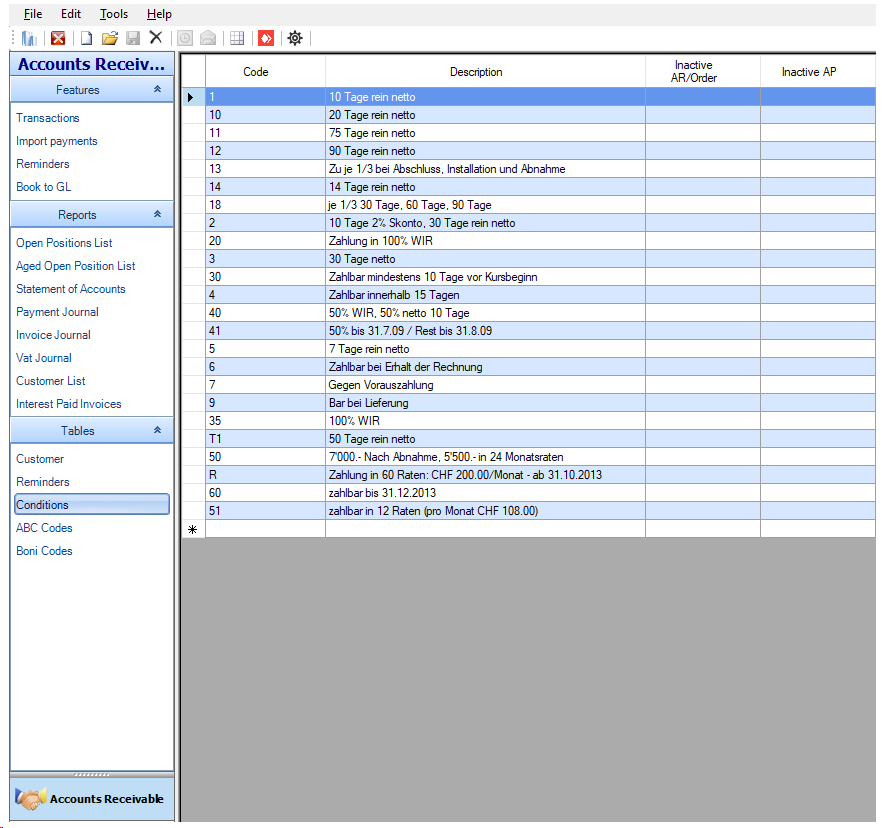Click the Inactive AR/Order column header

(x=703, y=71)
